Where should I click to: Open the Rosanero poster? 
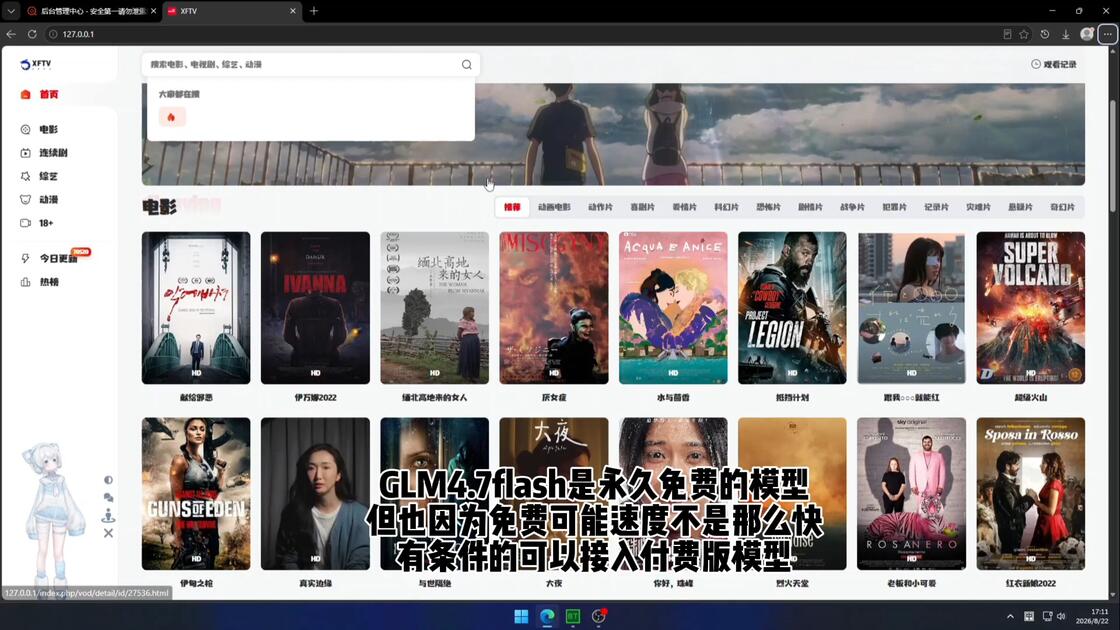[x=911, y=494]
